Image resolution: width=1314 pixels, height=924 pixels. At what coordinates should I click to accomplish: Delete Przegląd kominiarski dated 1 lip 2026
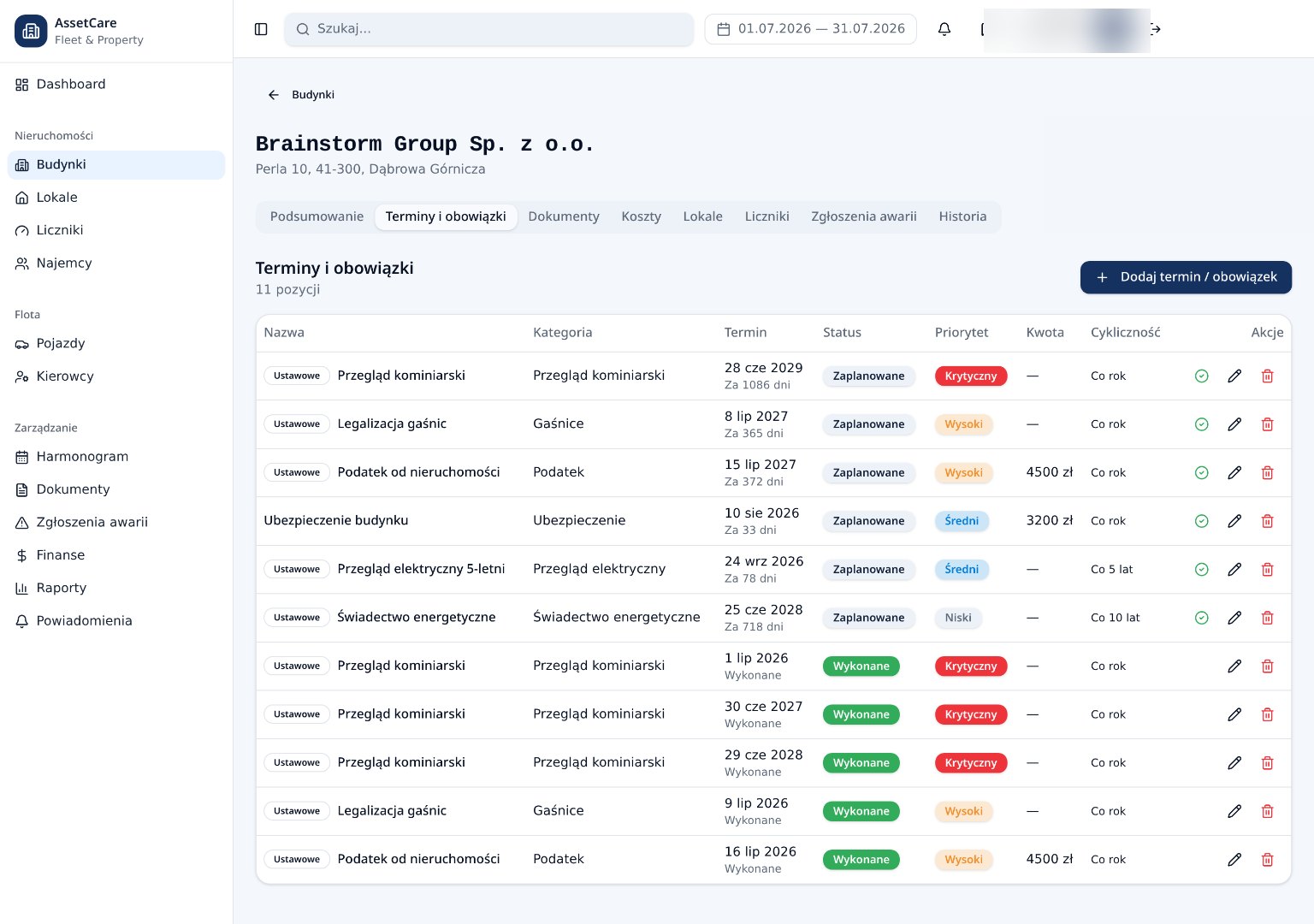pyautogui.click(x=1268, y=666)
